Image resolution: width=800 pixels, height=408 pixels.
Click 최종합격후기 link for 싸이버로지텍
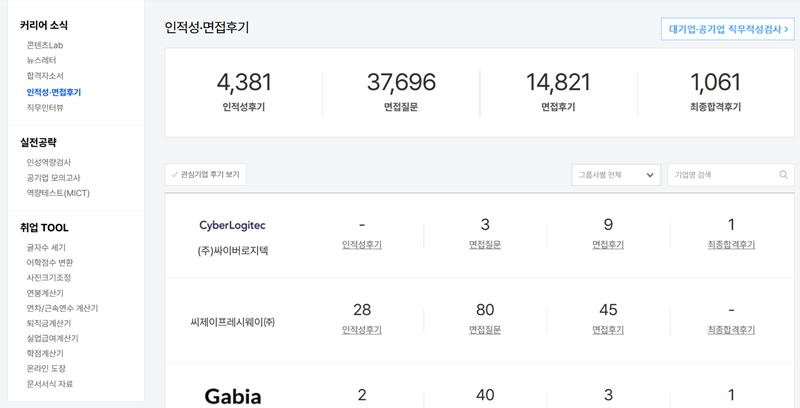731,245
